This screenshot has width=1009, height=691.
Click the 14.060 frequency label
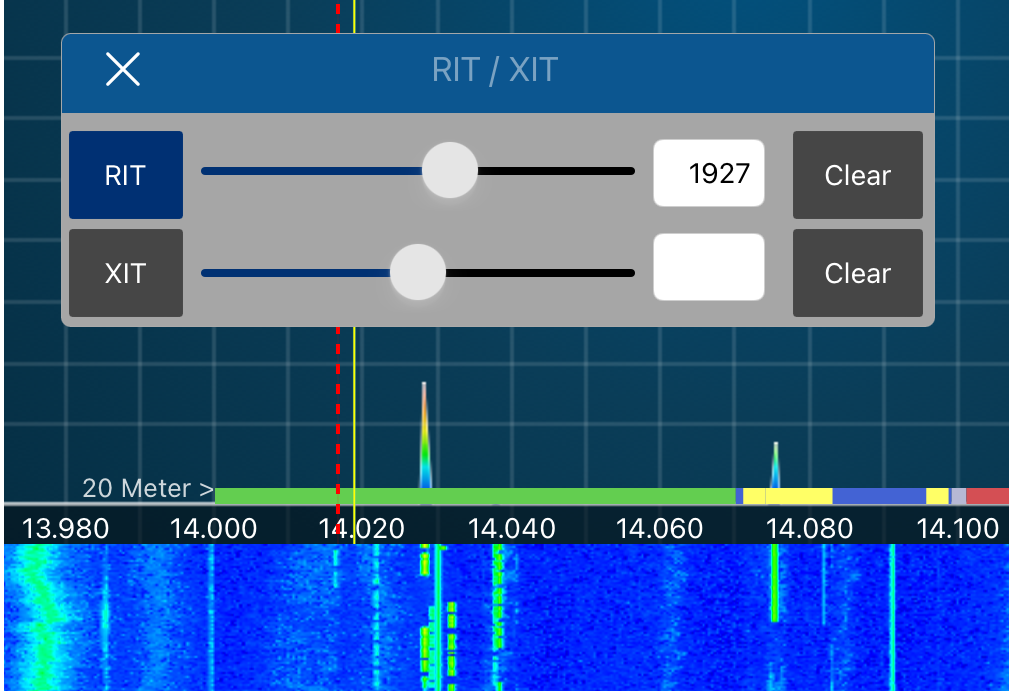pyautogui.click(x=660, y=529)
